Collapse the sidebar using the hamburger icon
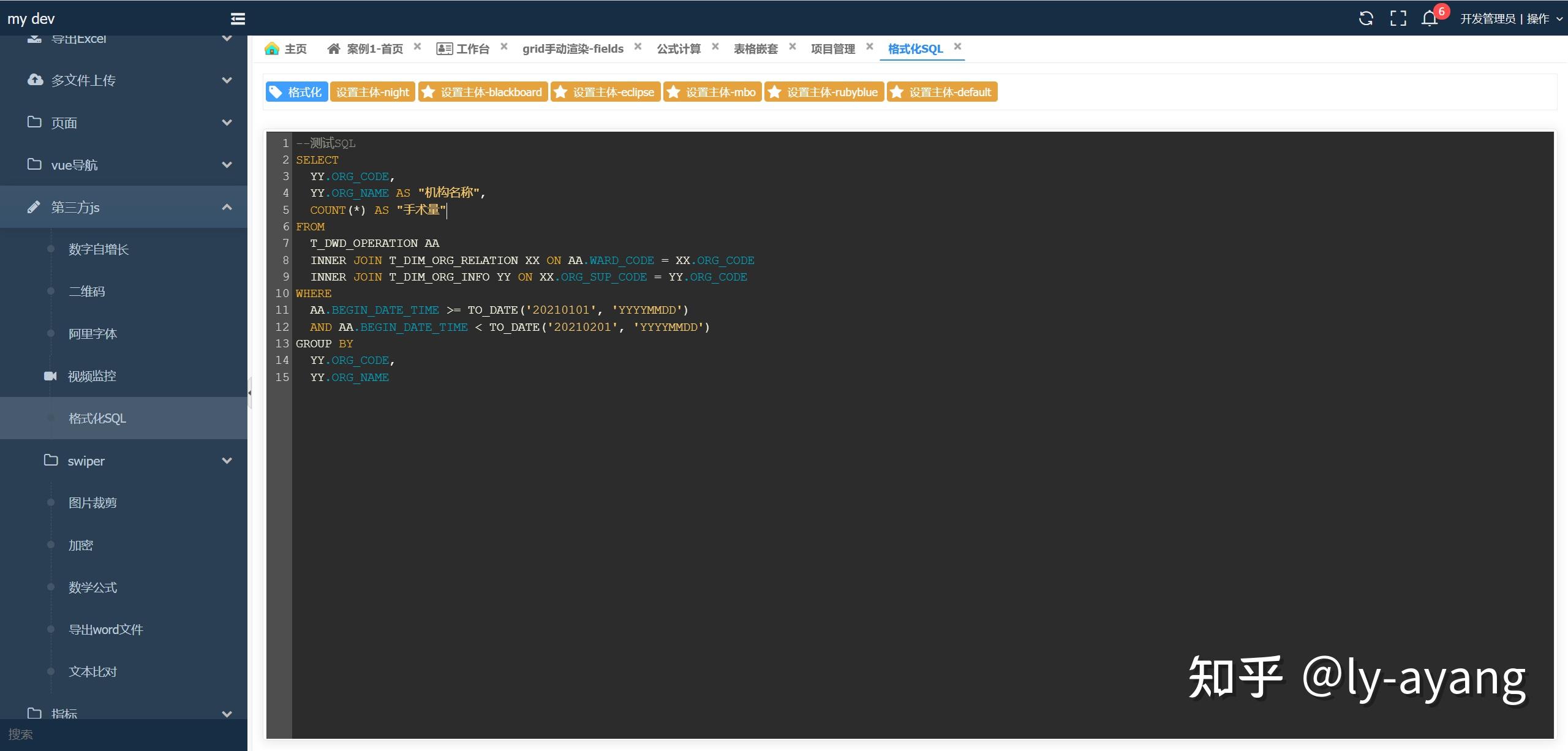This screenshot has height=751, width=1568. click(238, 18)
